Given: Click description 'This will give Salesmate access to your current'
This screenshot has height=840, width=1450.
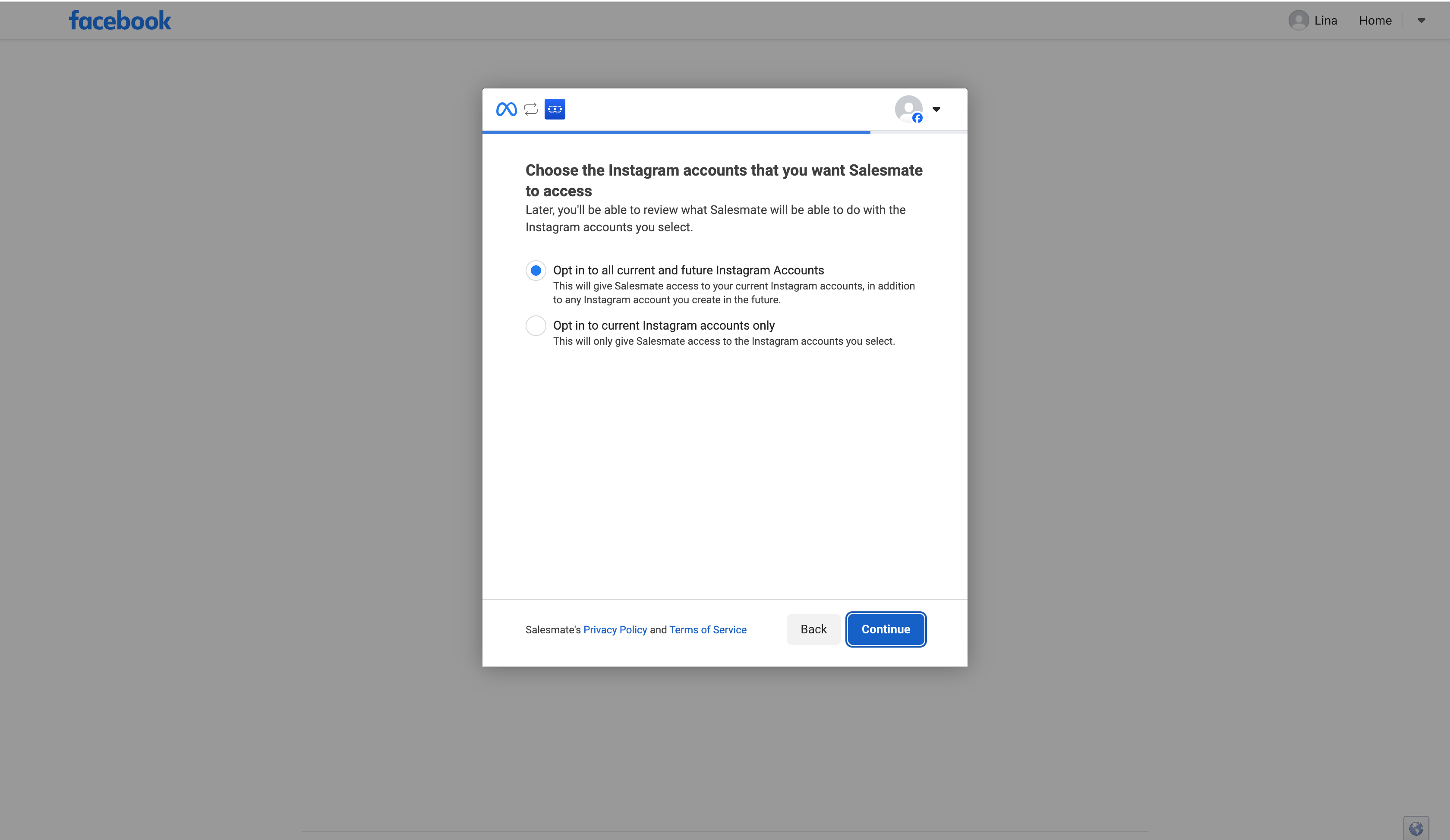Looking at the screenshot, I should [x=734, y=293].
